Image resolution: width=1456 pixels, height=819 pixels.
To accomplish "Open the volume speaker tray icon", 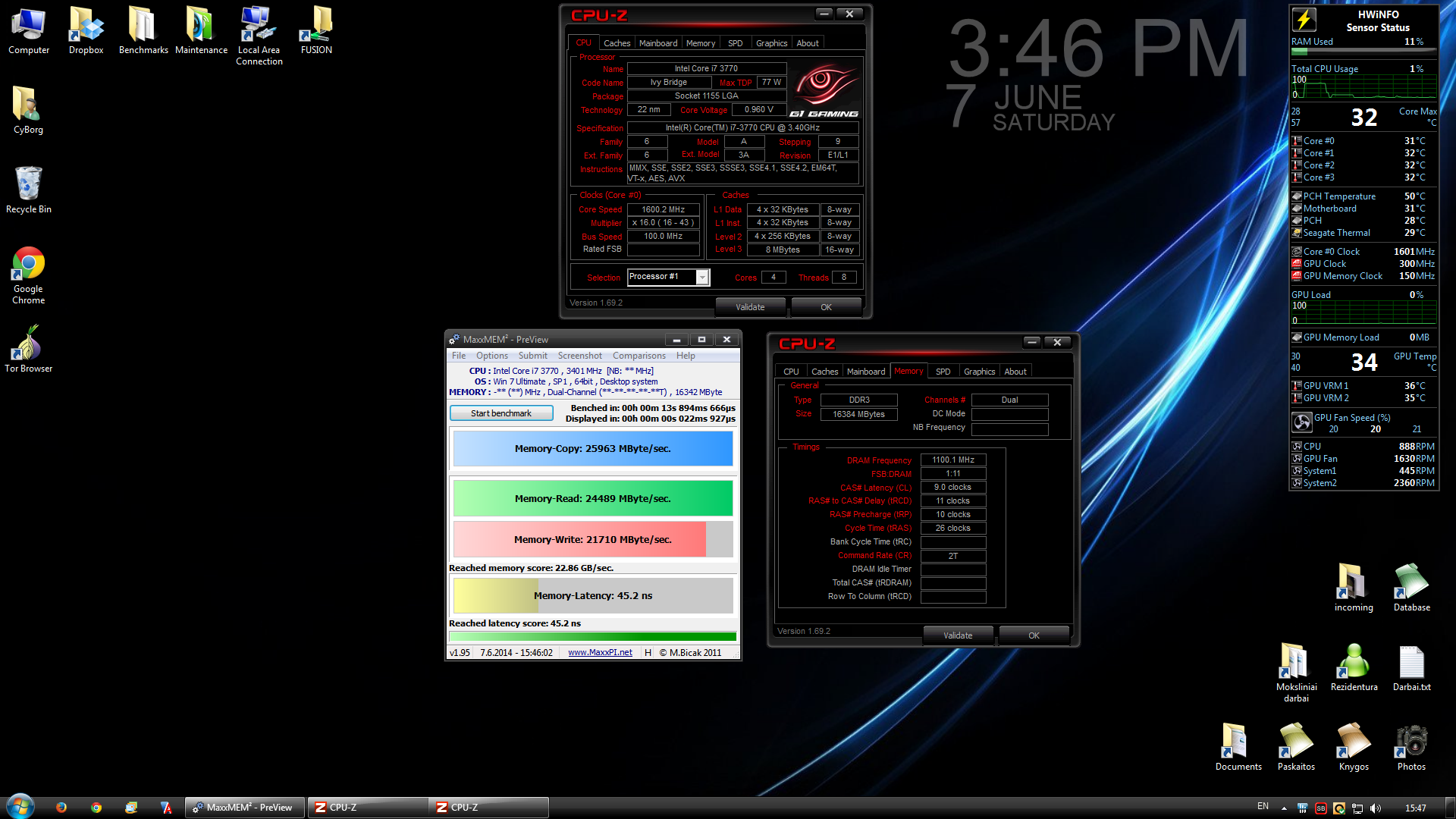I will click(x=1376, y=808).
